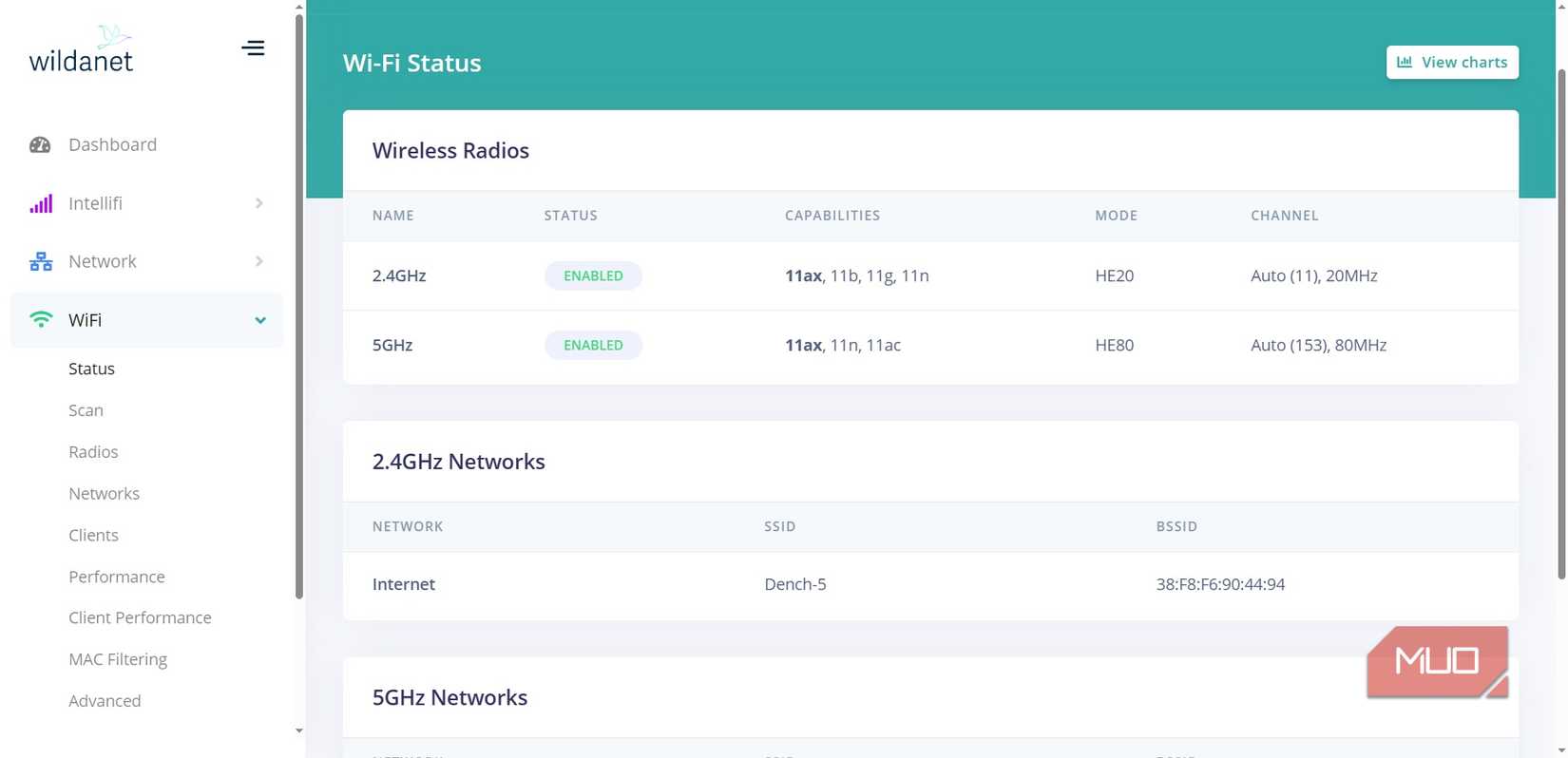This screenshot has width=1568, height=758.
Task: Open the Radios submenu item
Action: coord(93,452)
